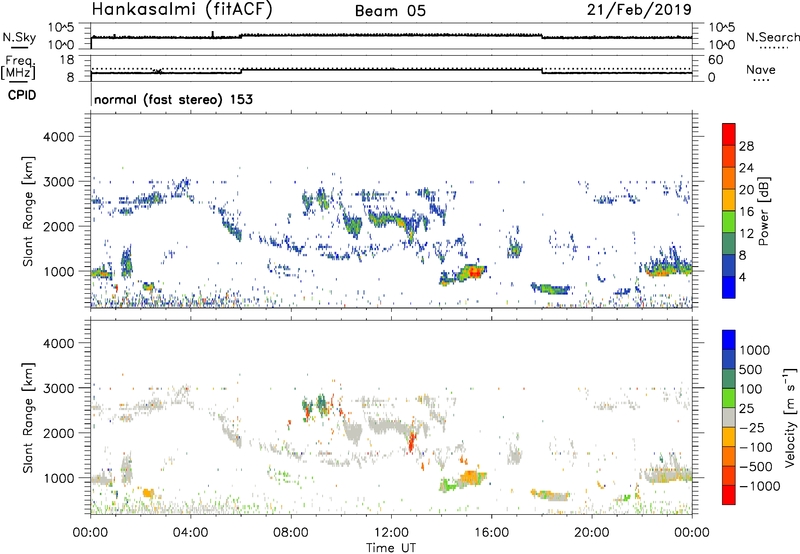The height and width of the screenshot is (554, 800).
Task: Click the '60' Nave axis tick
Action: (715, 60)
